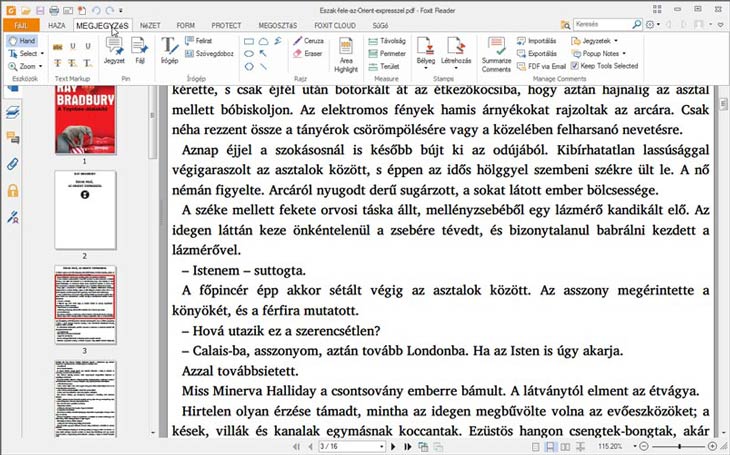730x455 pixels.
Task: Switch to facing pages view mode
Action: pos(565,447)
